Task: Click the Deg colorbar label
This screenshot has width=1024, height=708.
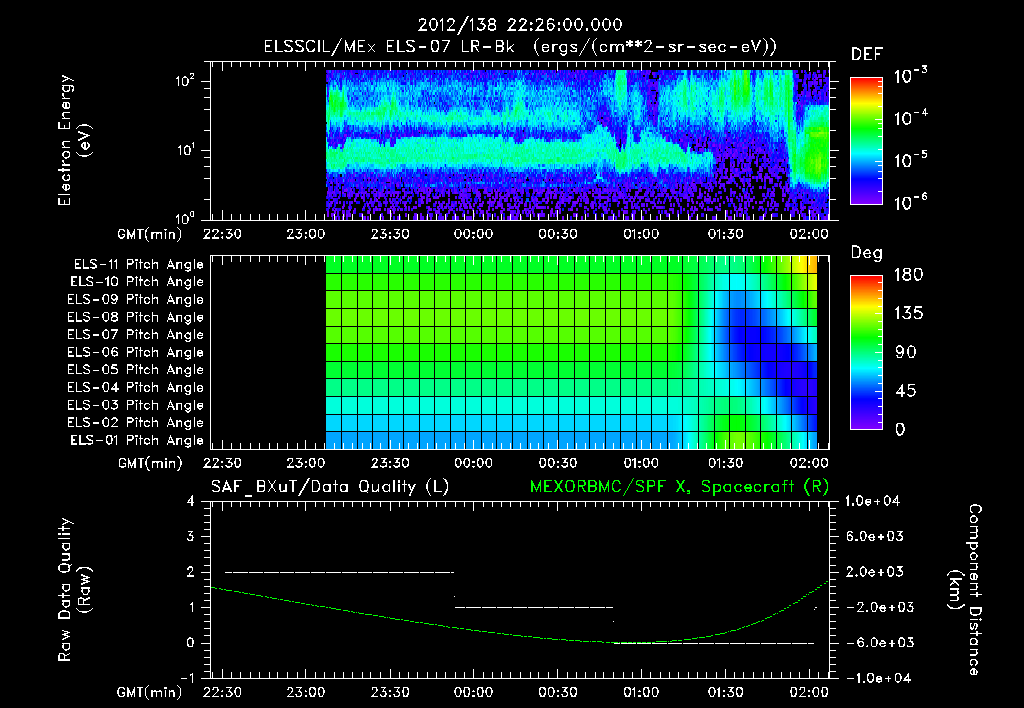Action: point(867,253)
